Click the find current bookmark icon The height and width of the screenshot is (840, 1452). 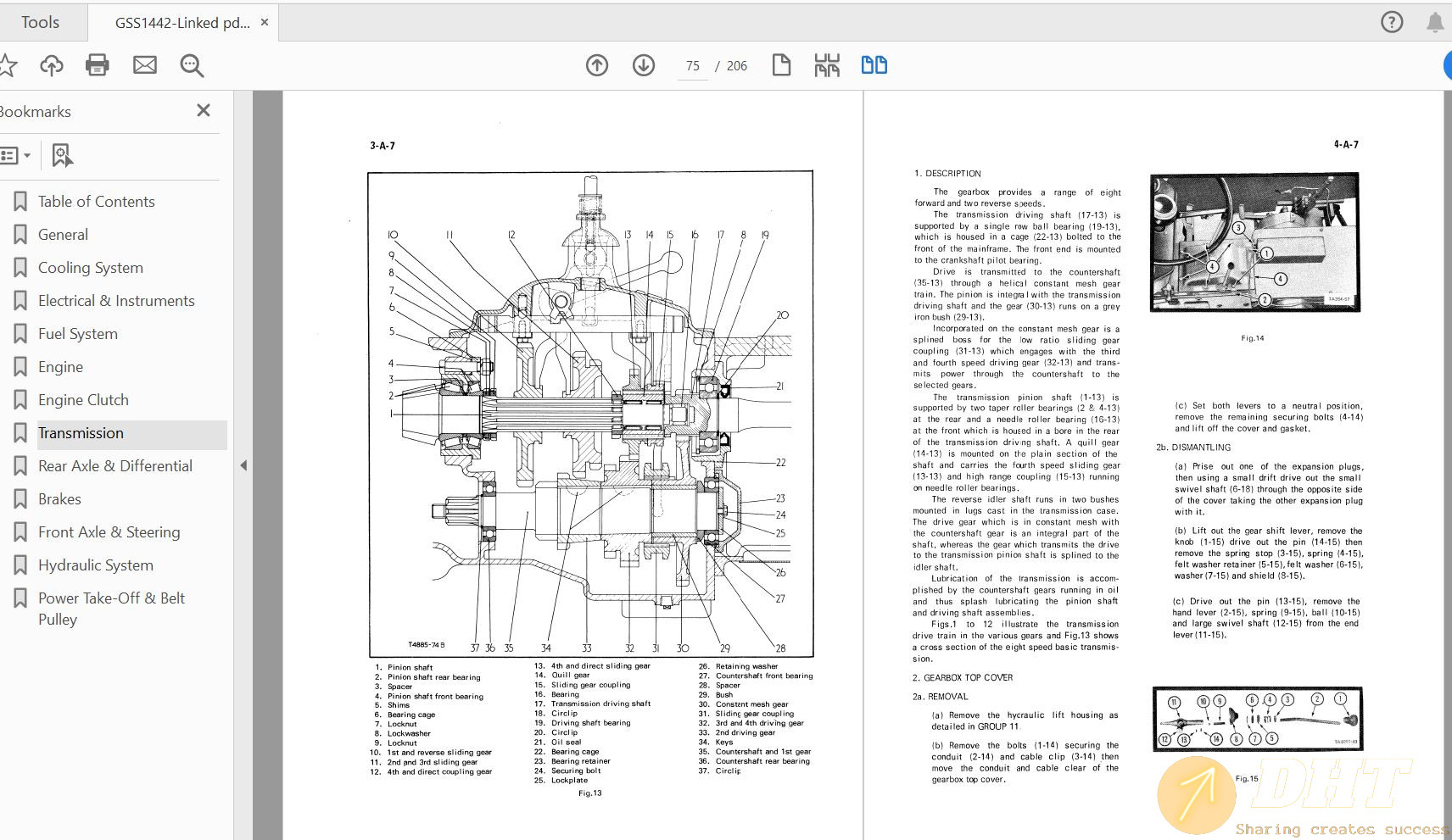point(62,156)
